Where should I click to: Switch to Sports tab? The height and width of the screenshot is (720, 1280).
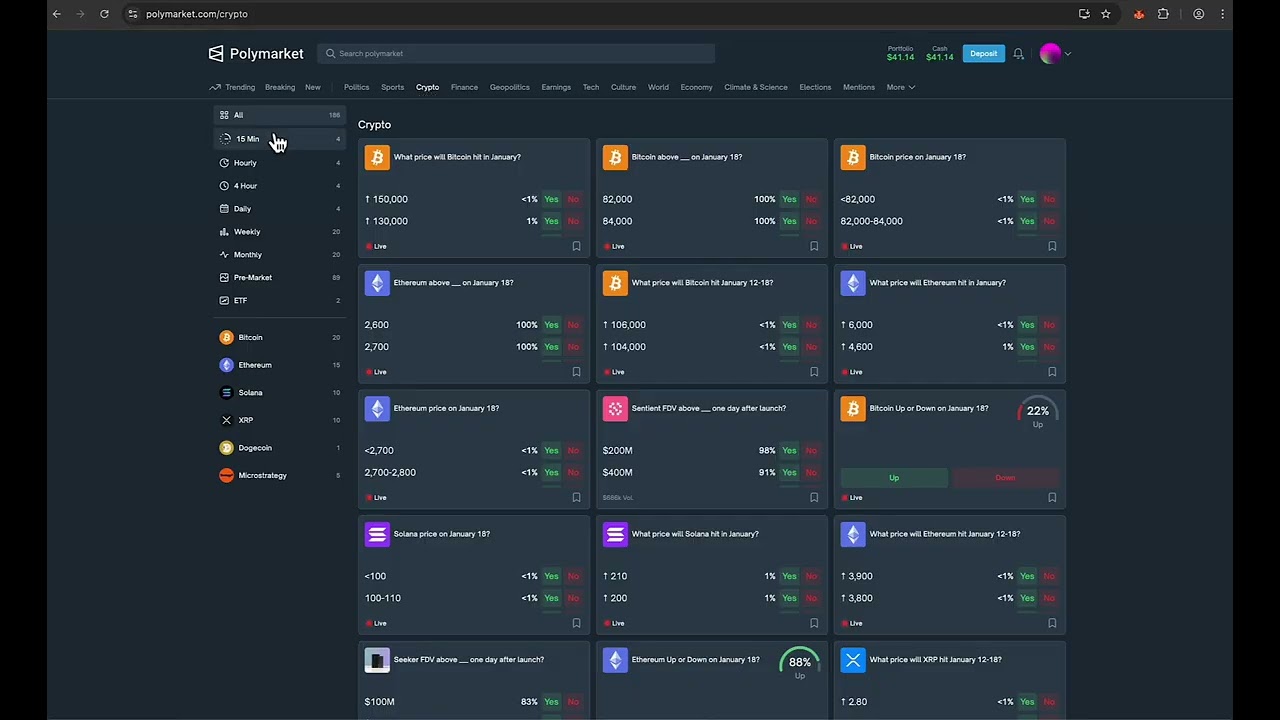click(x=392, y=87)
